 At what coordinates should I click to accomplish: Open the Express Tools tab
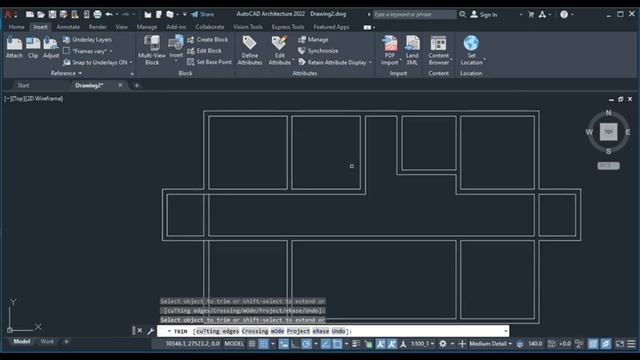pyautogui.click(x=288, y=27)
